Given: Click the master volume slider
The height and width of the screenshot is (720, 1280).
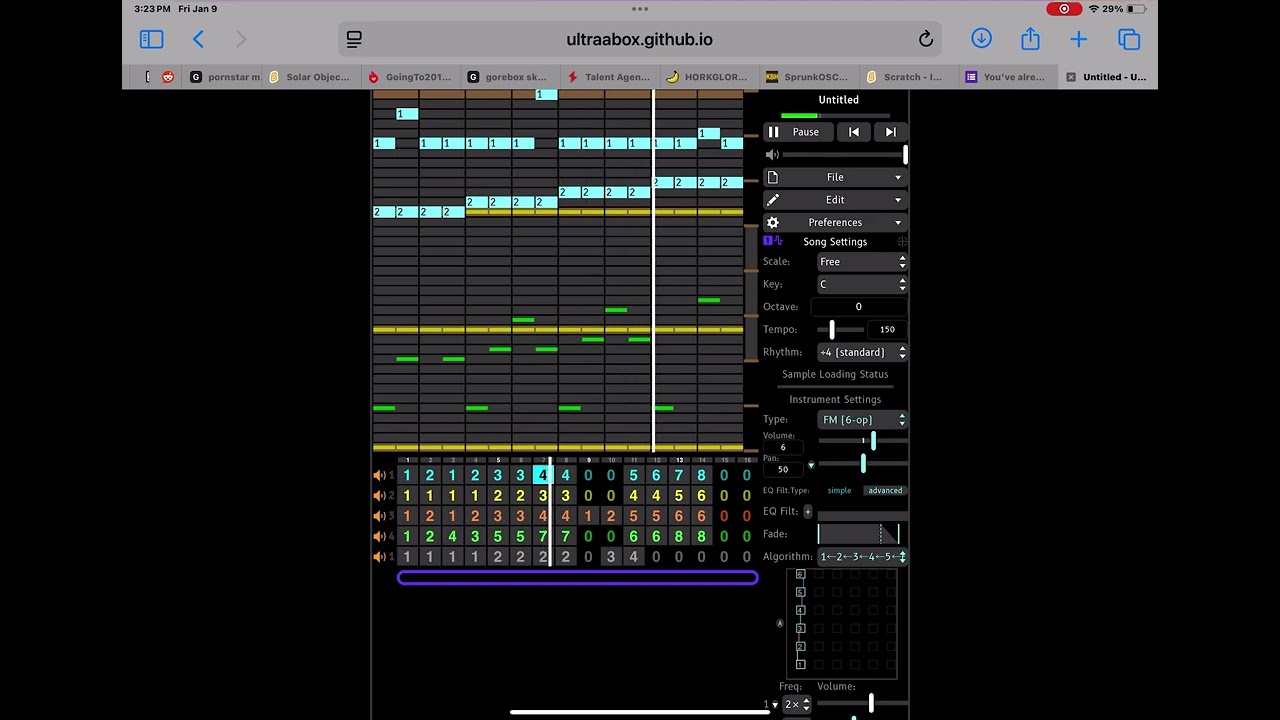Looking at the screenshot, I should coord(845,155).
